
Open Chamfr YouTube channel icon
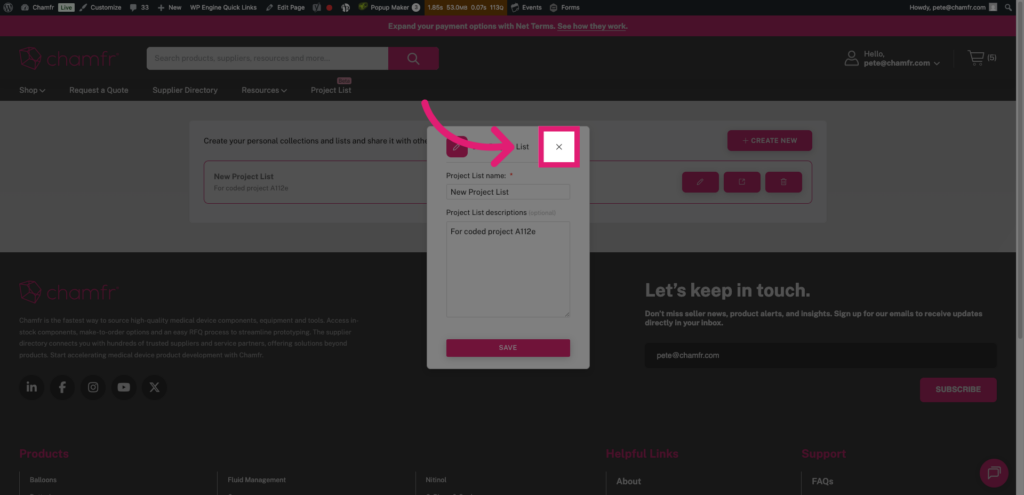pos(123,387)
